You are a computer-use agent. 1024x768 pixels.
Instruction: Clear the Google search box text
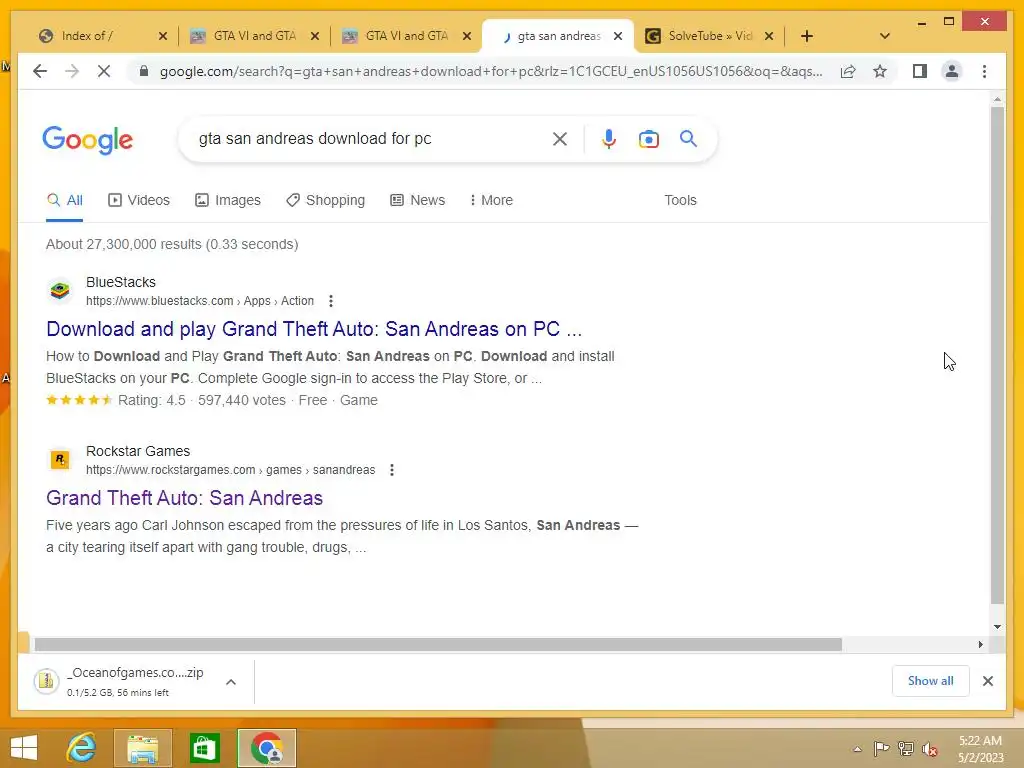(x=560, y=138)
